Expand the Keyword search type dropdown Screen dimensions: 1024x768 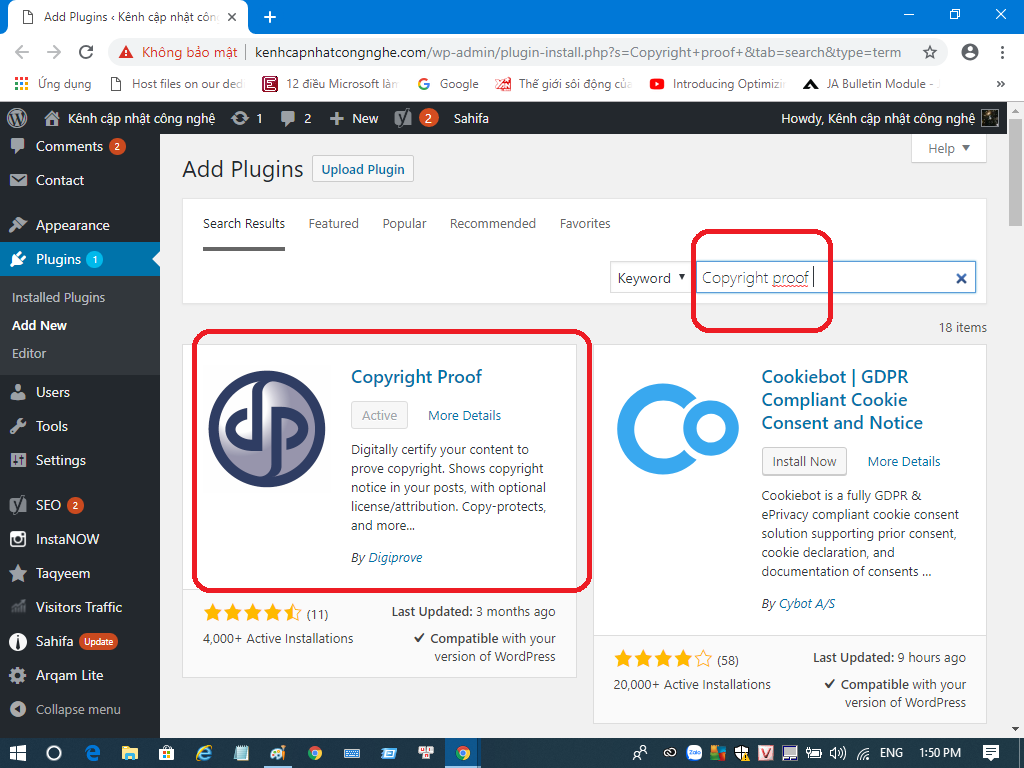click(x=651, y=278)
